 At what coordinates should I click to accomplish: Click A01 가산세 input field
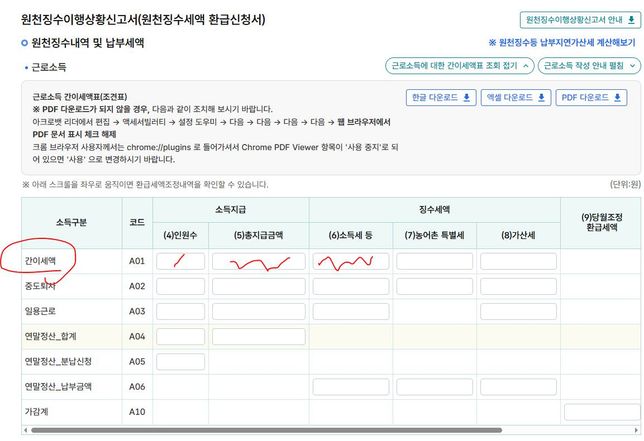(x=518, y=261)
